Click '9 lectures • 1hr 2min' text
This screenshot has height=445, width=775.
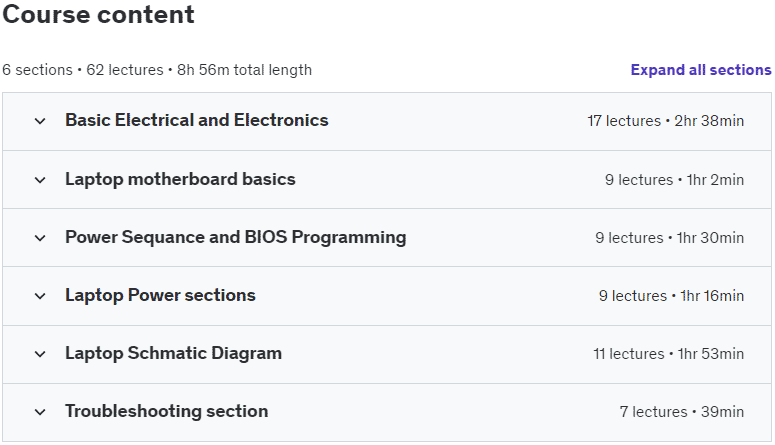pyautogui.click(x=674, y=179)
